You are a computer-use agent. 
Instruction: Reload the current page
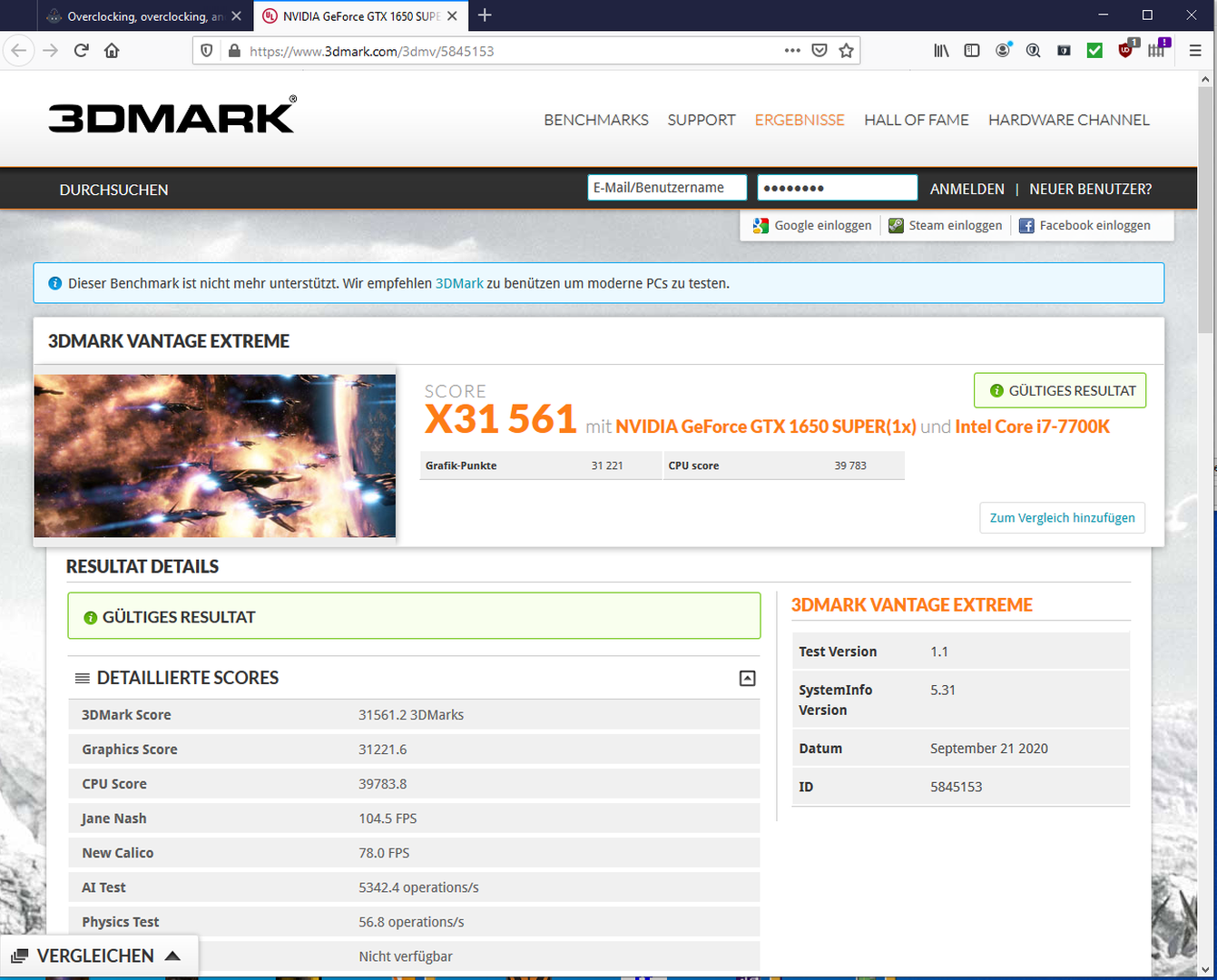(x=82, y=51)
